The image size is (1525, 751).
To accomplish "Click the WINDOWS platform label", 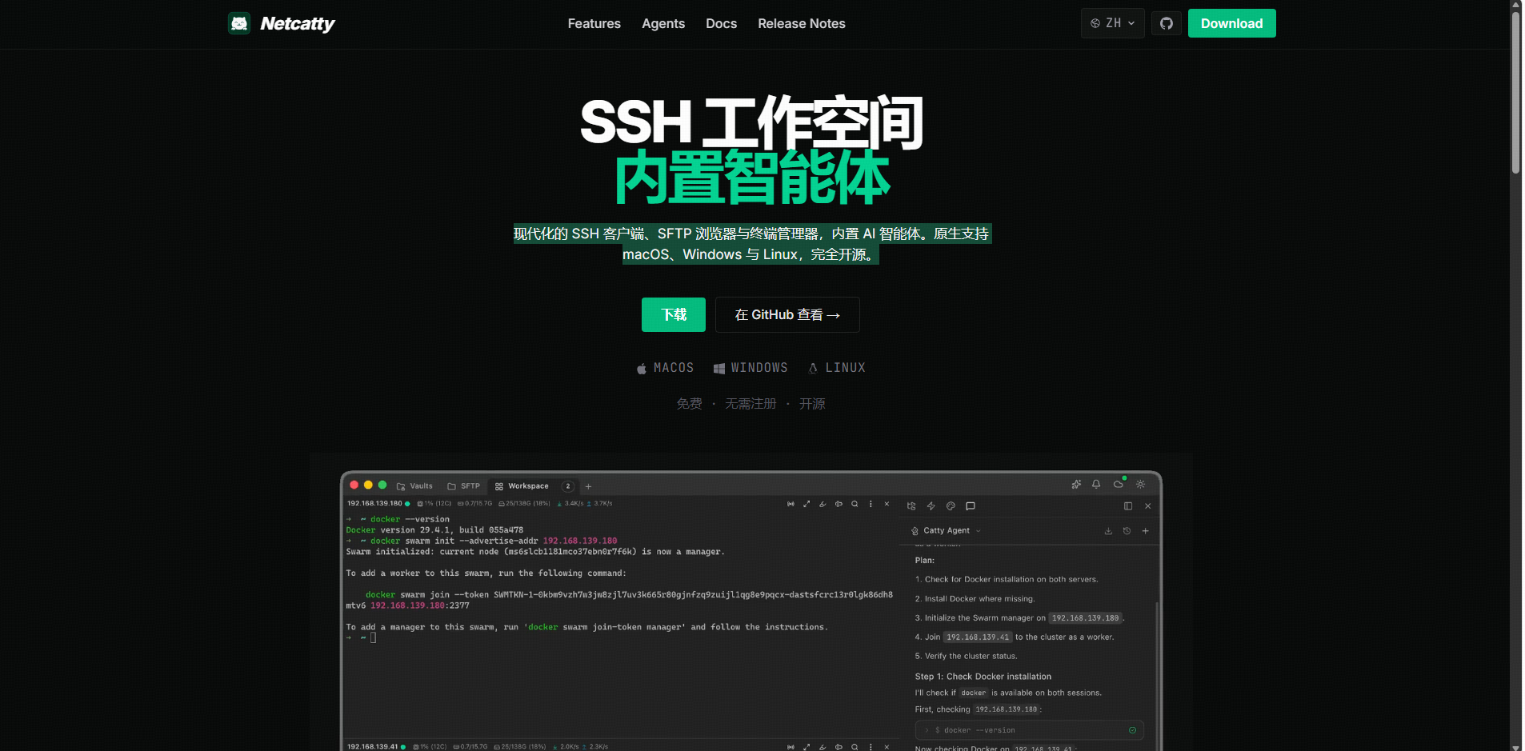I will [760, 368].
